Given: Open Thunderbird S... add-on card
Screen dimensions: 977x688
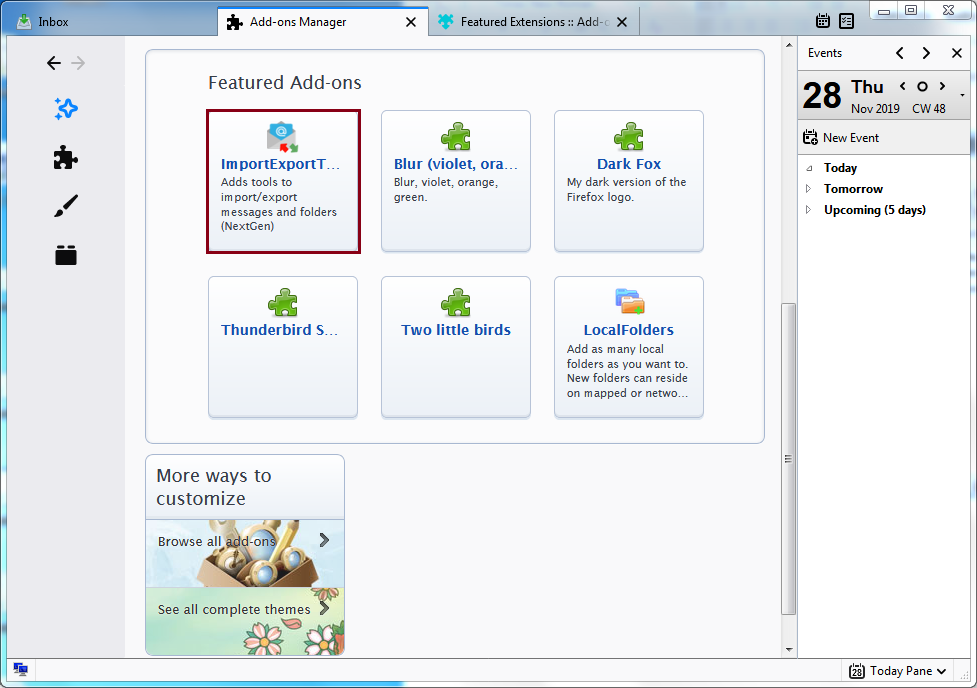Looking at the screenshot, I should (283, 346).
